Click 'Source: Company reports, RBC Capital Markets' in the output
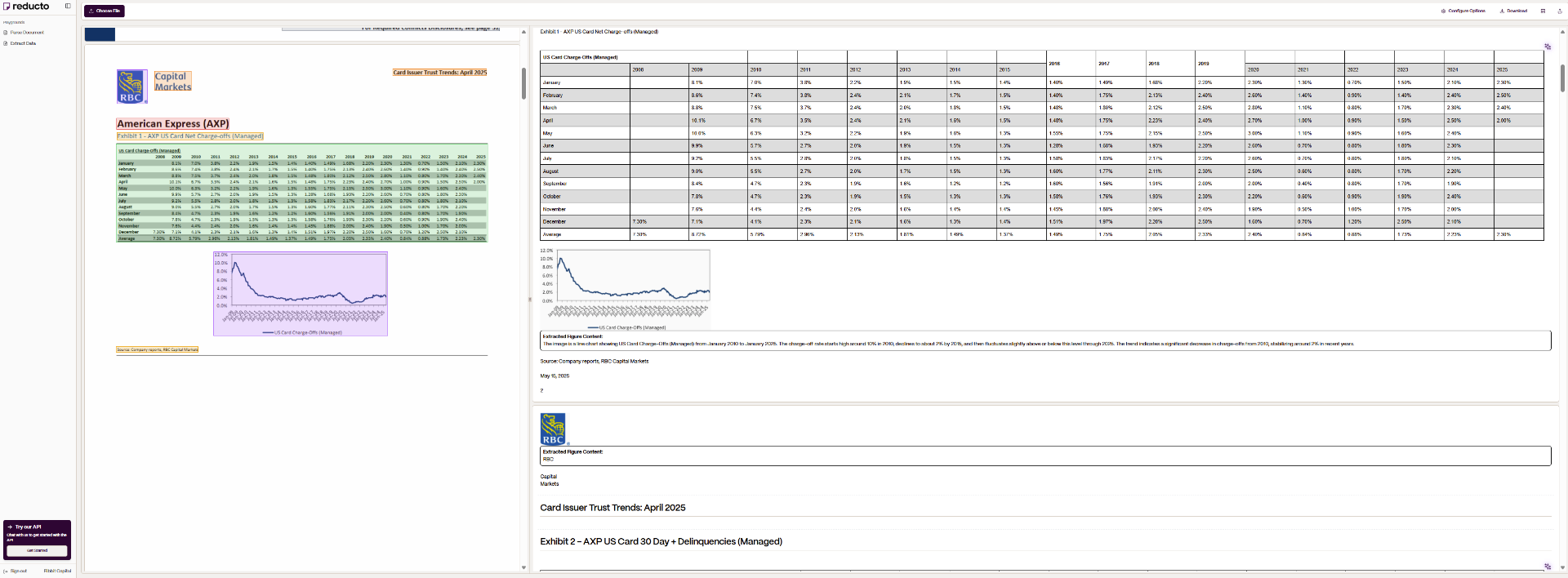 [x=594, y=361]
